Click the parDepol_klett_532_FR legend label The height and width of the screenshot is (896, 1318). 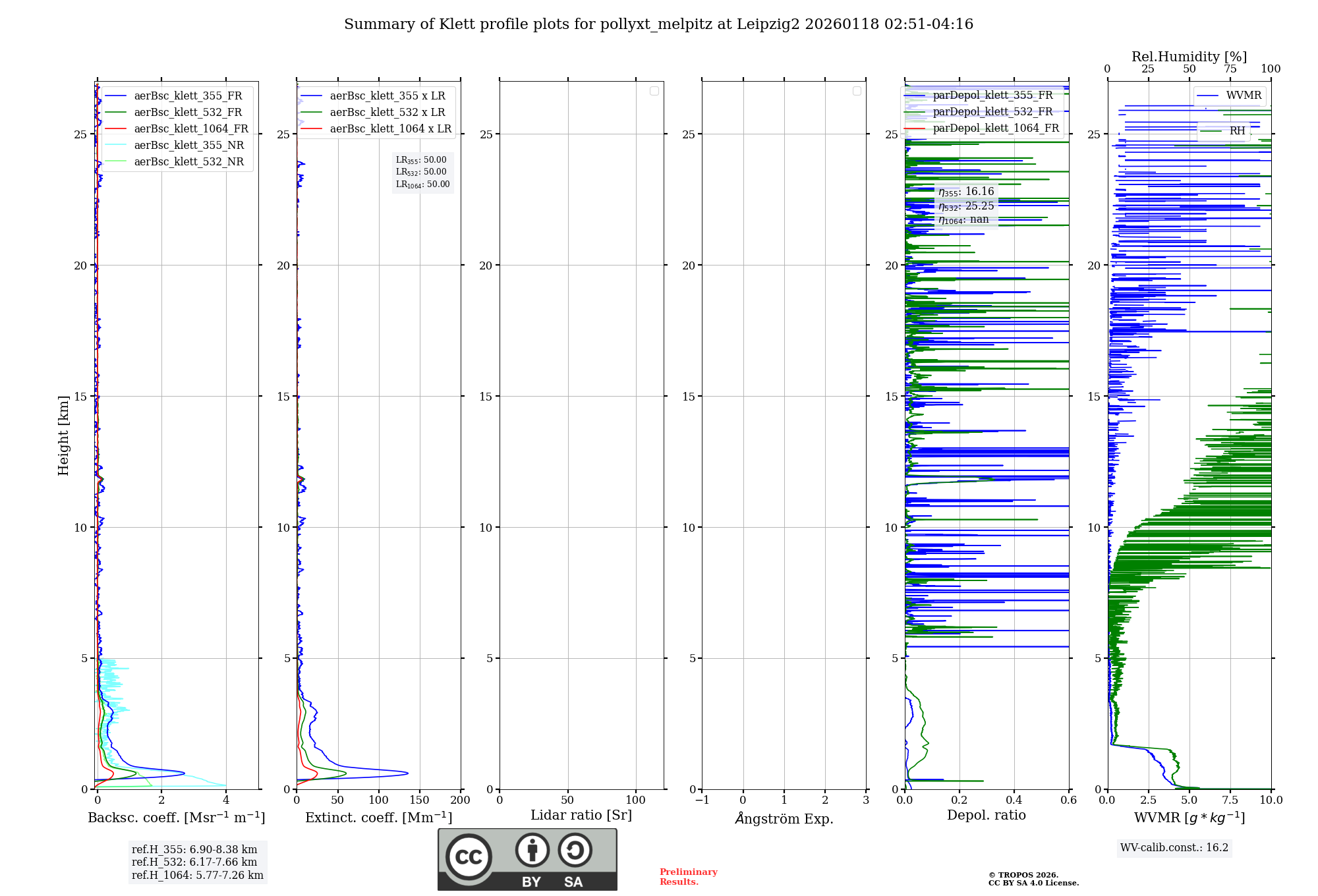992,112
